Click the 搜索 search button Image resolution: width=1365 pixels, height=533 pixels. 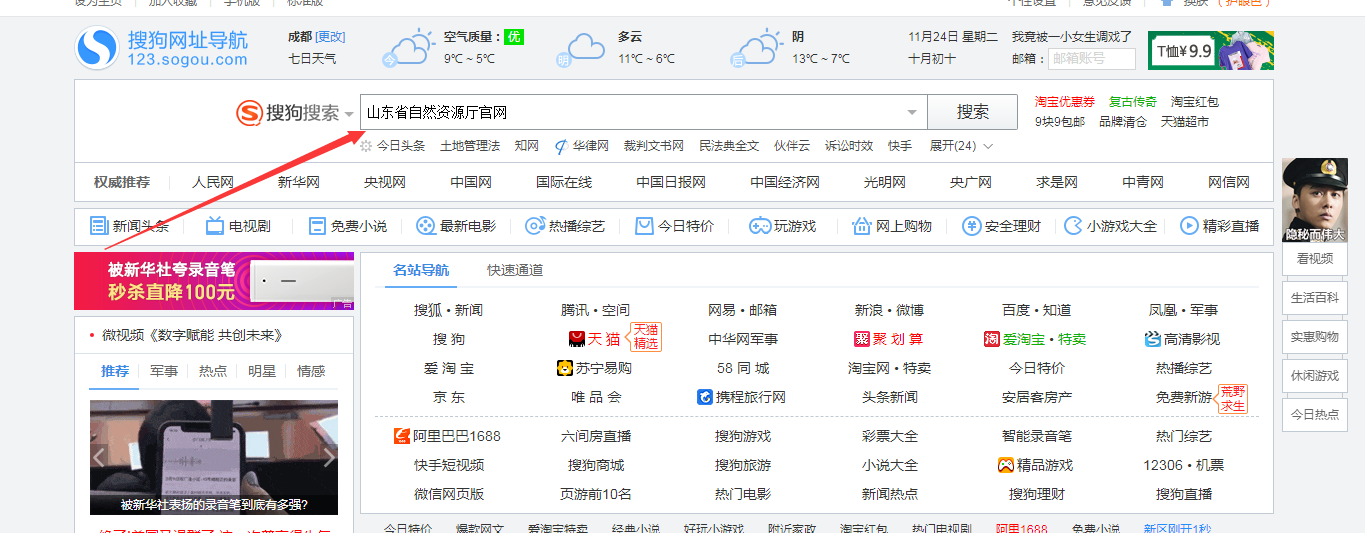tap(973, 112)
